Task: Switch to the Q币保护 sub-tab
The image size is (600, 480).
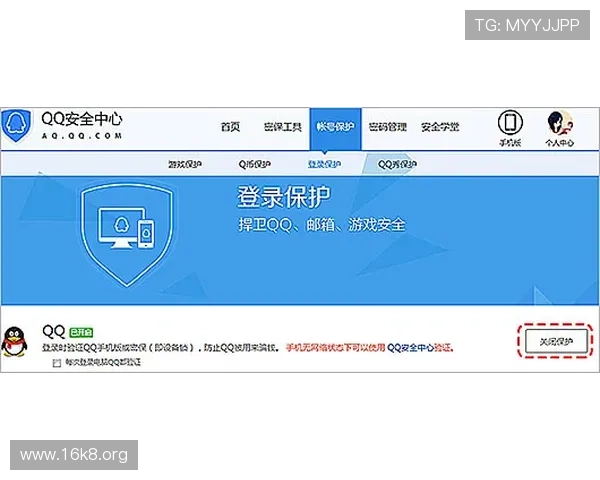Action: coord(254,164)
